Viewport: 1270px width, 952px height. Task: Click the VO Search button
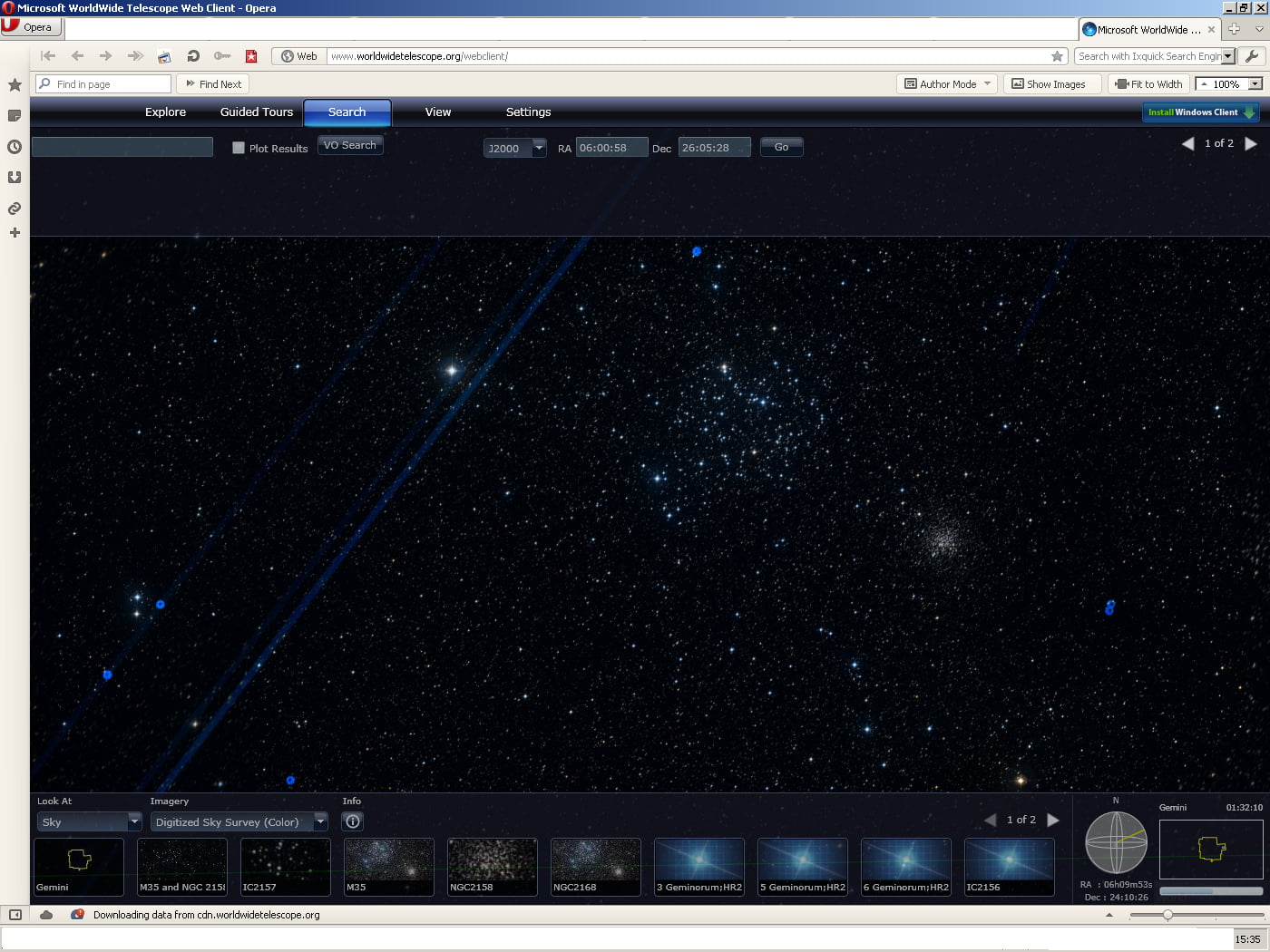[350, 145]
